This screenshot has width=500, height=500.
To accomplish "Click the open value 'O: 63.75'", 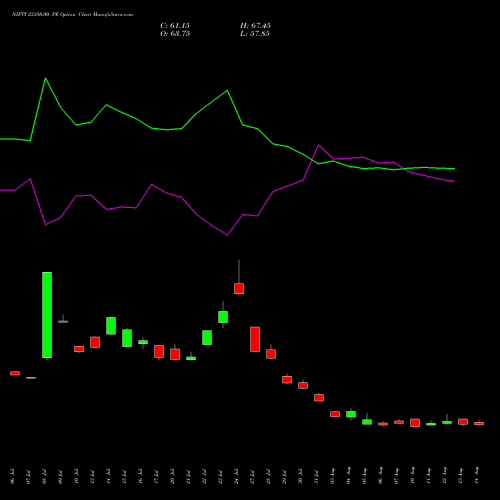I will tap(175, 34).
